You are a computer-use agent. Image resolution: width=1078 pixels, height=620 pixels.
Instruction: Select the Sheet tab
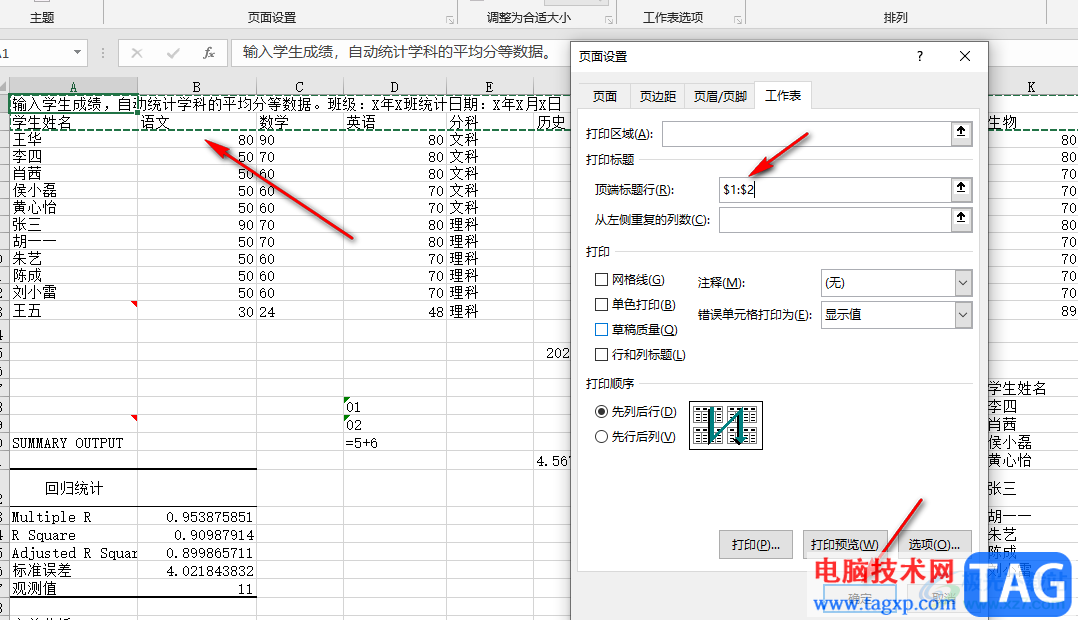click(783, 96)
